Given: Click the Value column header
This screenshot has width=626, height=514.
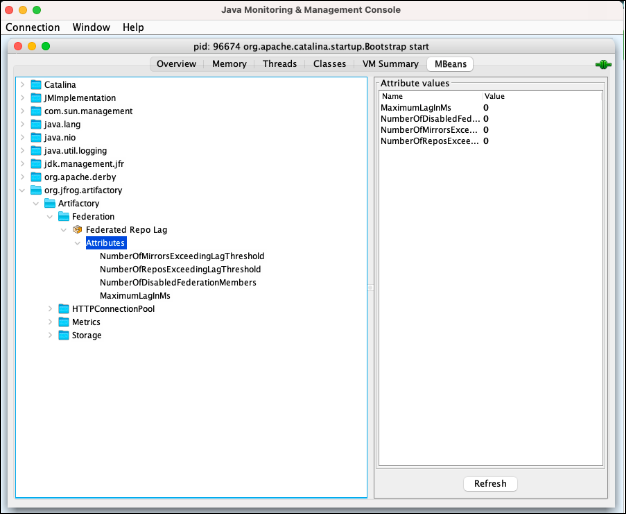Looking at the screenshot, I should coord(542,96).
